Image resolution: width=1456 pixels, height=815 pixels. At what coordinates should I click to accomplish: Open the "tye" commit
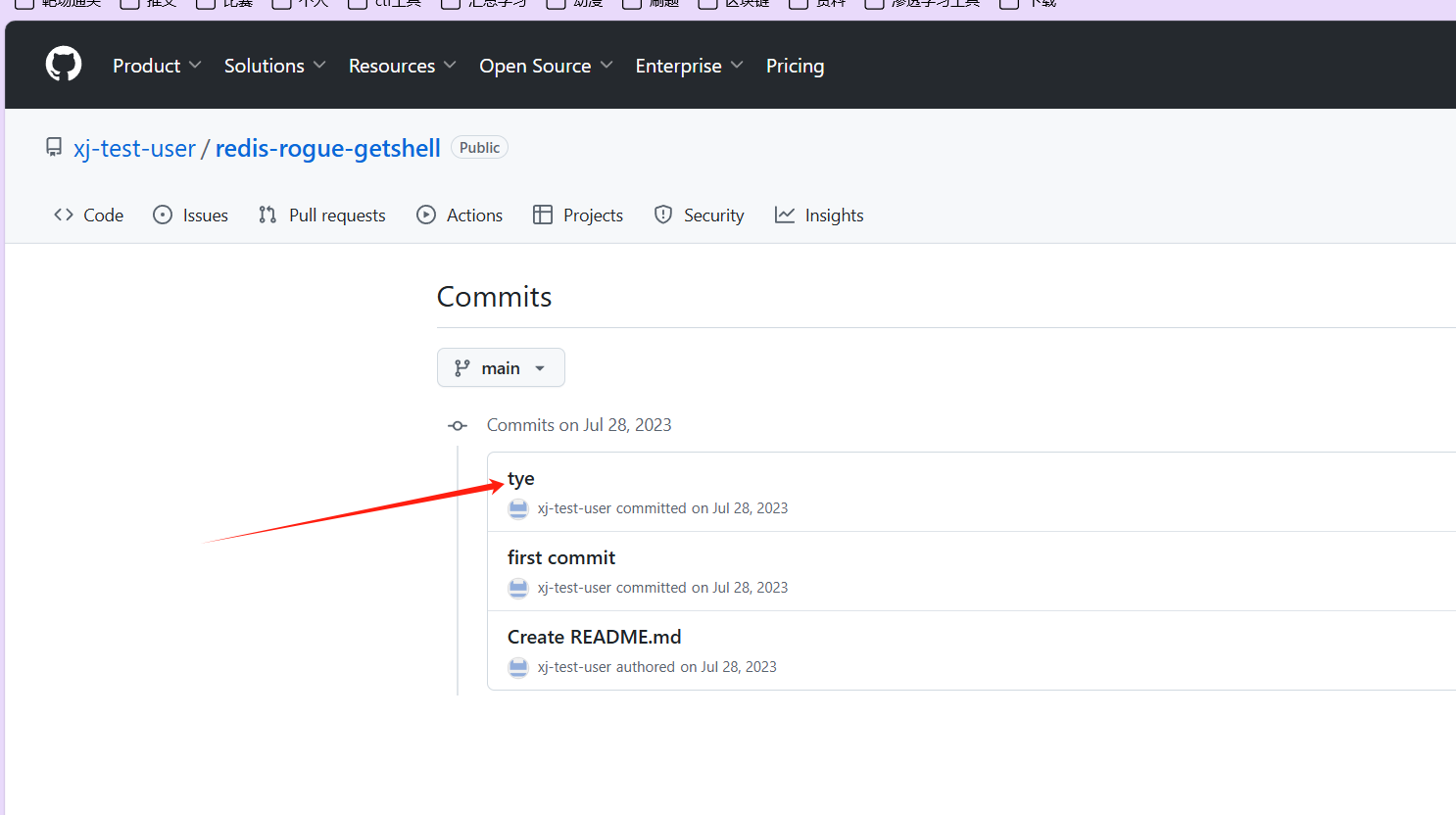[x=521, y=479]
